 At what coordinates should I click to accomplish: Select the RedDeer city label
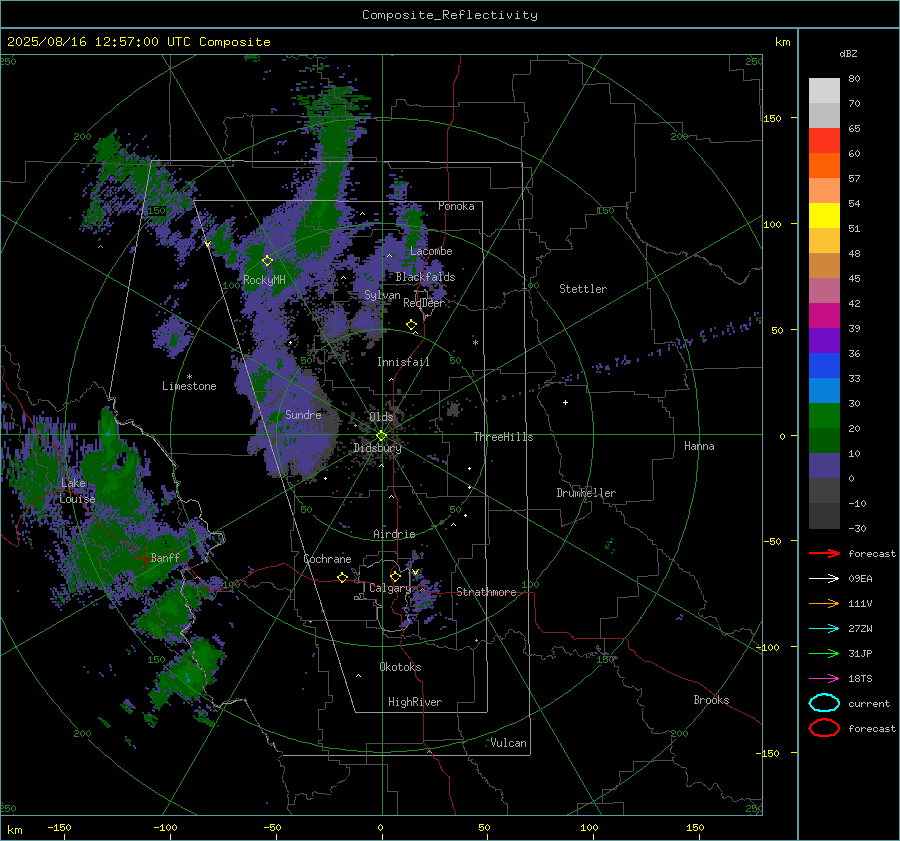[x=424, y=303]
